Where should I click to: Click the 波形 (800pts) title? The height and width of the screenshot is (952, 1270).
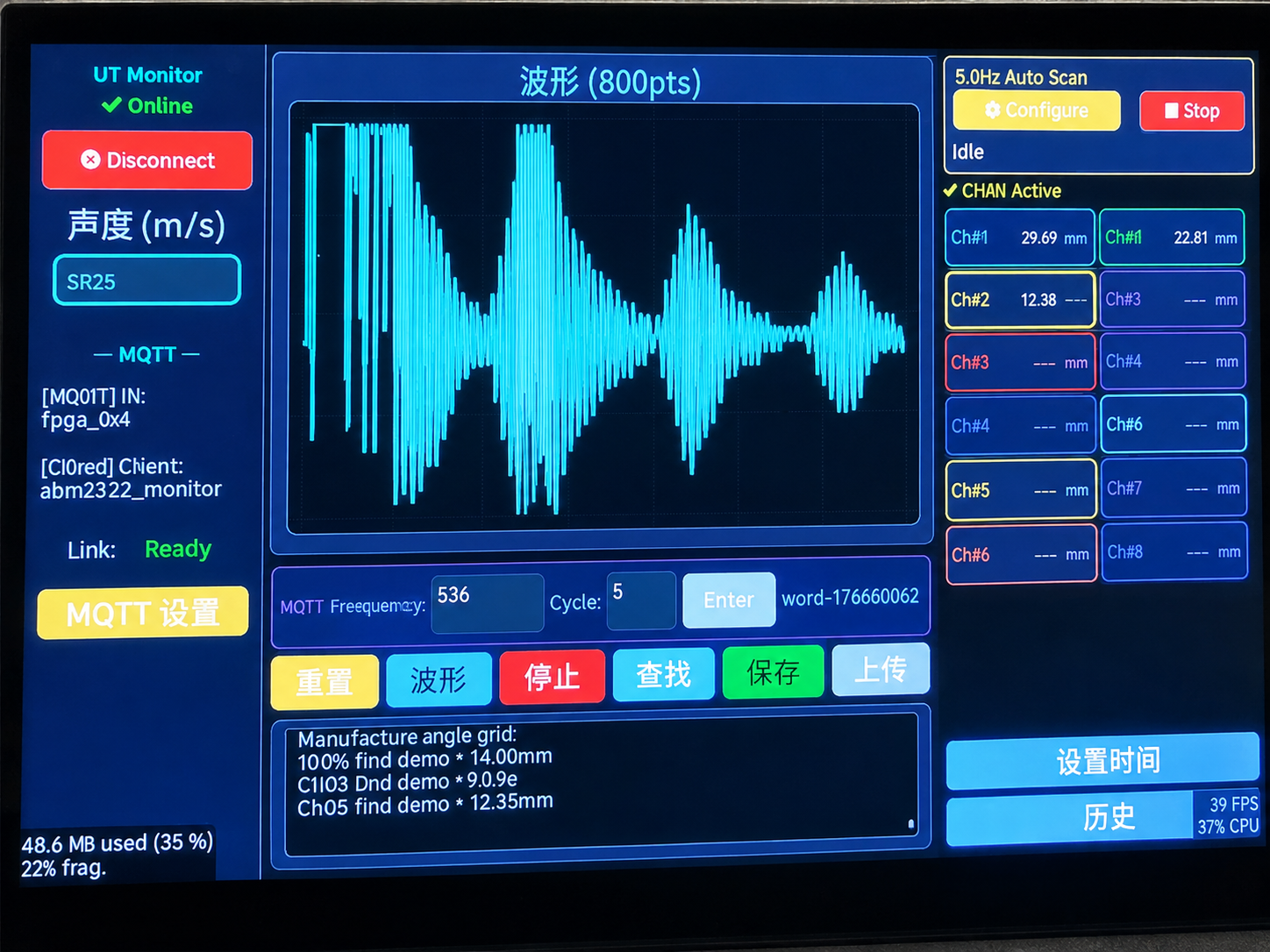point(610,82)
